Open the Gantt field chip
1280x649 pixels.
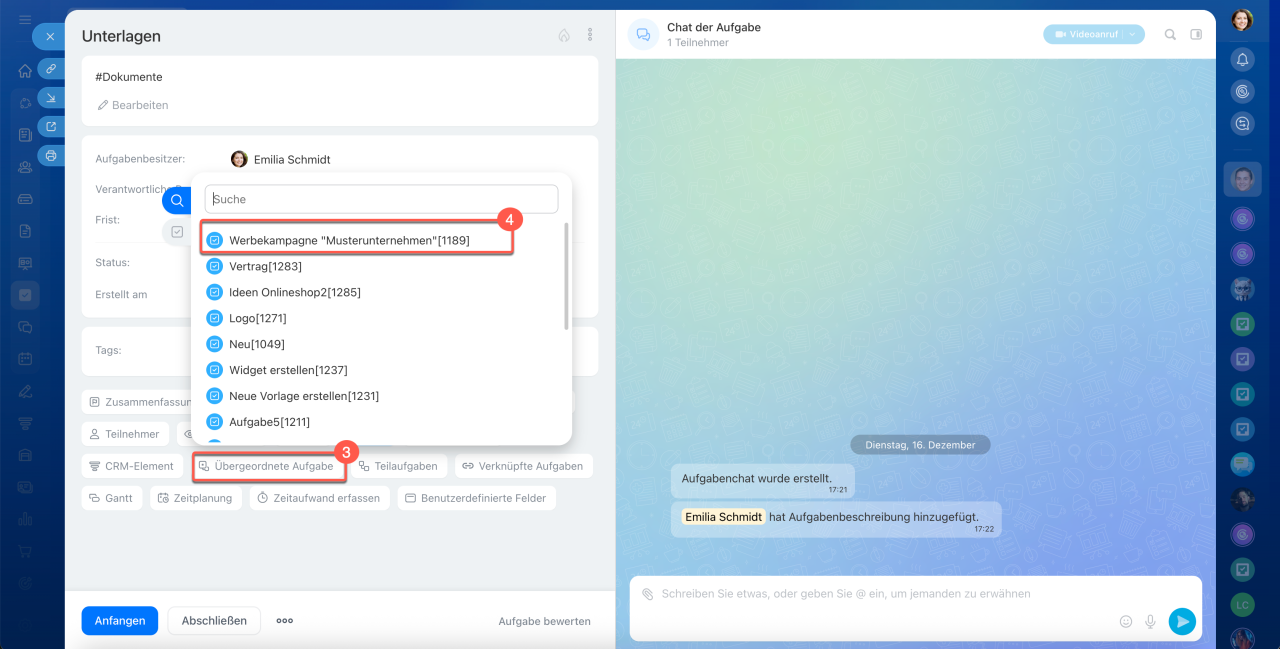pyautogui.click(x=111, y=498)
